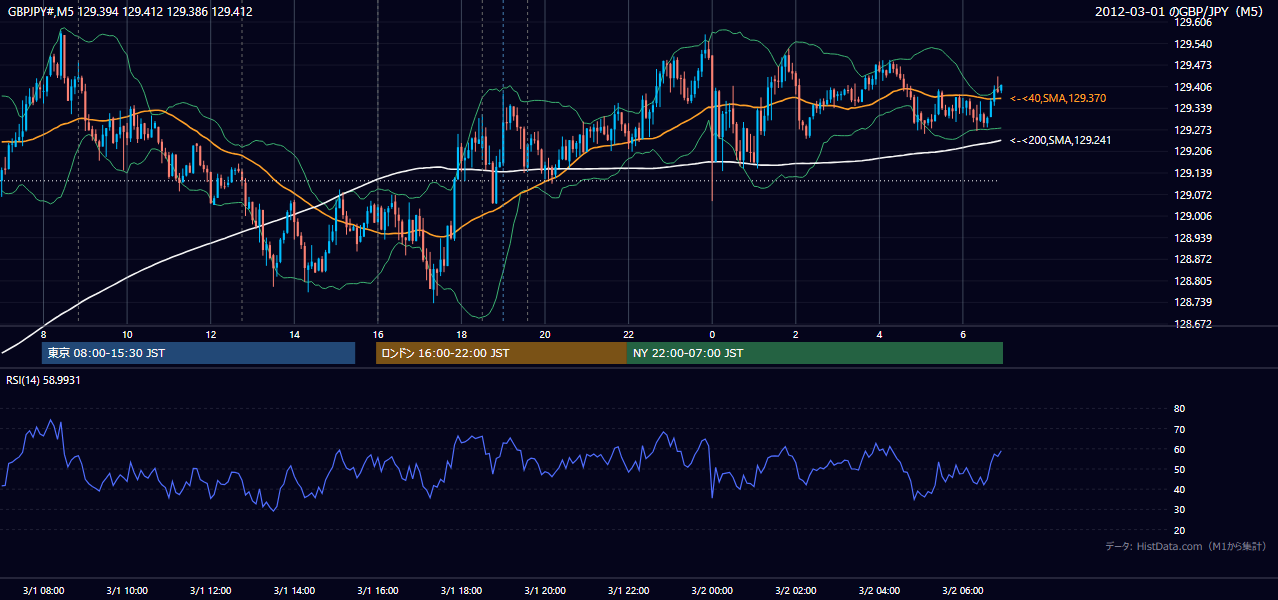1278x600 pixels.
Task: Click the 3/1 10:00 date axis label
Action: pyautogui.click(x=127, y=590)
